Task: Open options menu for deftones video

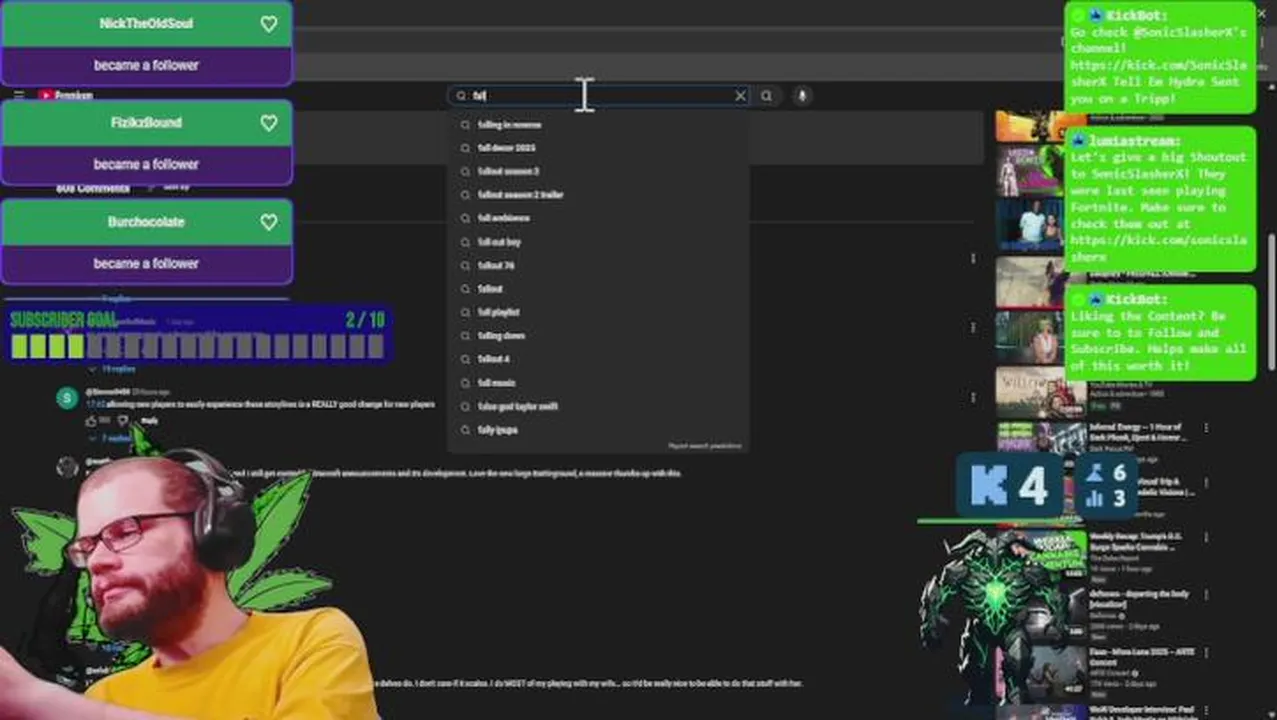Action: point(1206,597)
